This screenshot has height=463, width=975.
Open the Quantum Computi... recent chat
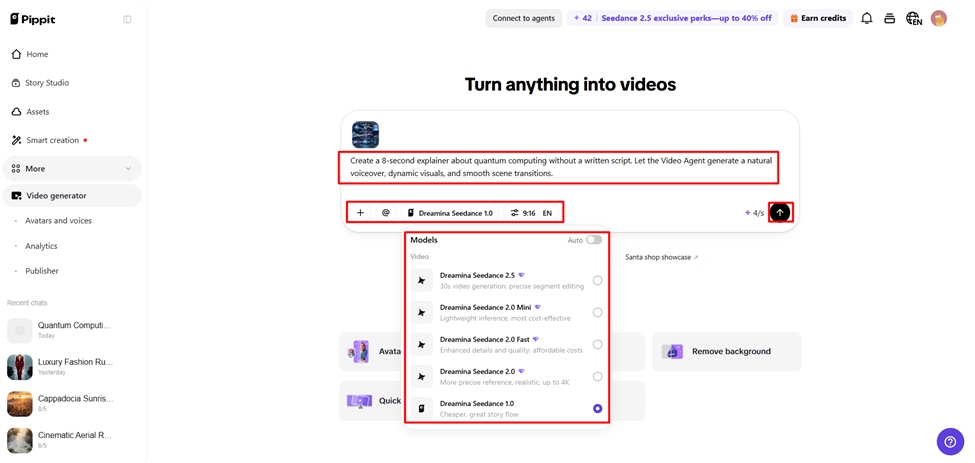tap(72, 330)
